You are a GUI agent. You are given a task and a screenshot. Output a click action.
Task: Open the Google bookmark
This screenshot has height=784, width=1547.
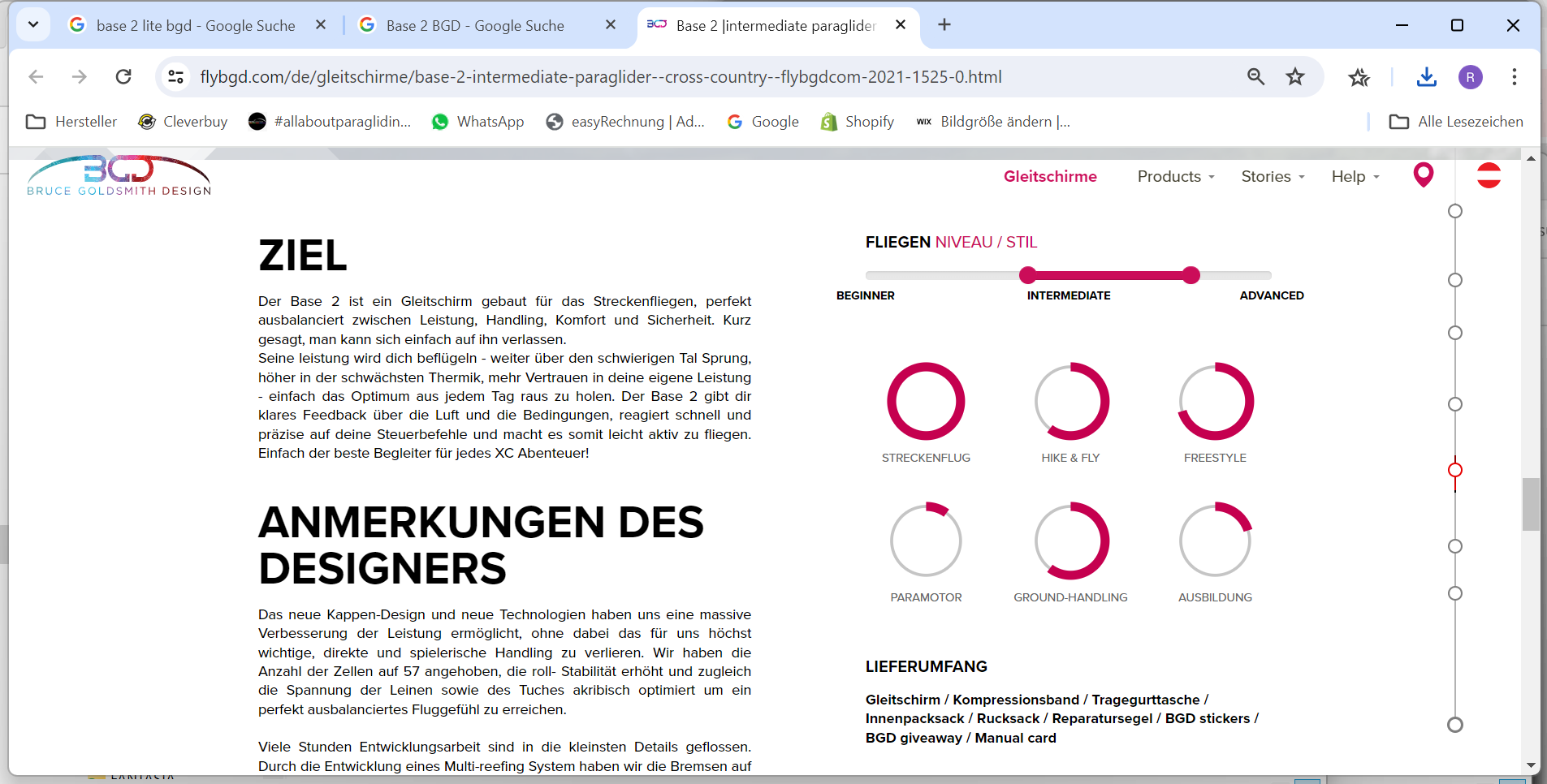click(x=763, y=122)
